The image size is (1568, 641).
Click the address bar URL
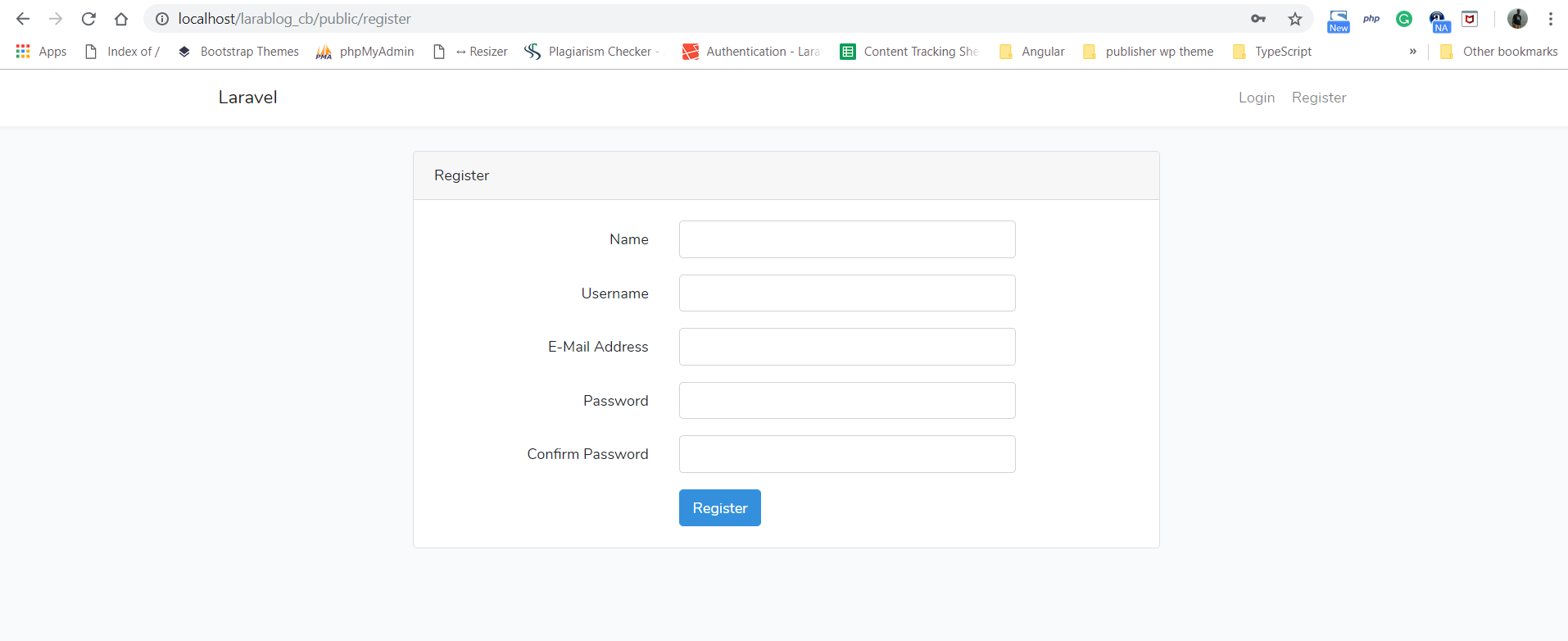294,18
